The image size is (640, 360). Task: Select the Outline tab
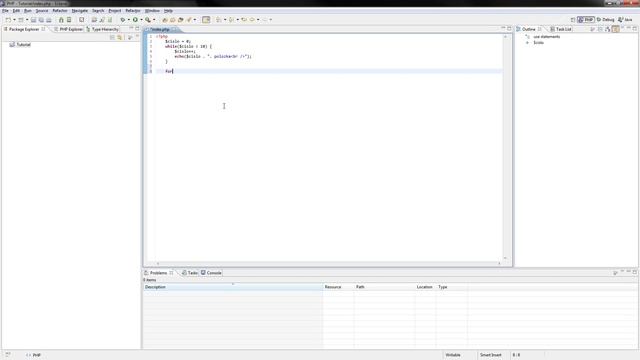click(x=529, y=29)
